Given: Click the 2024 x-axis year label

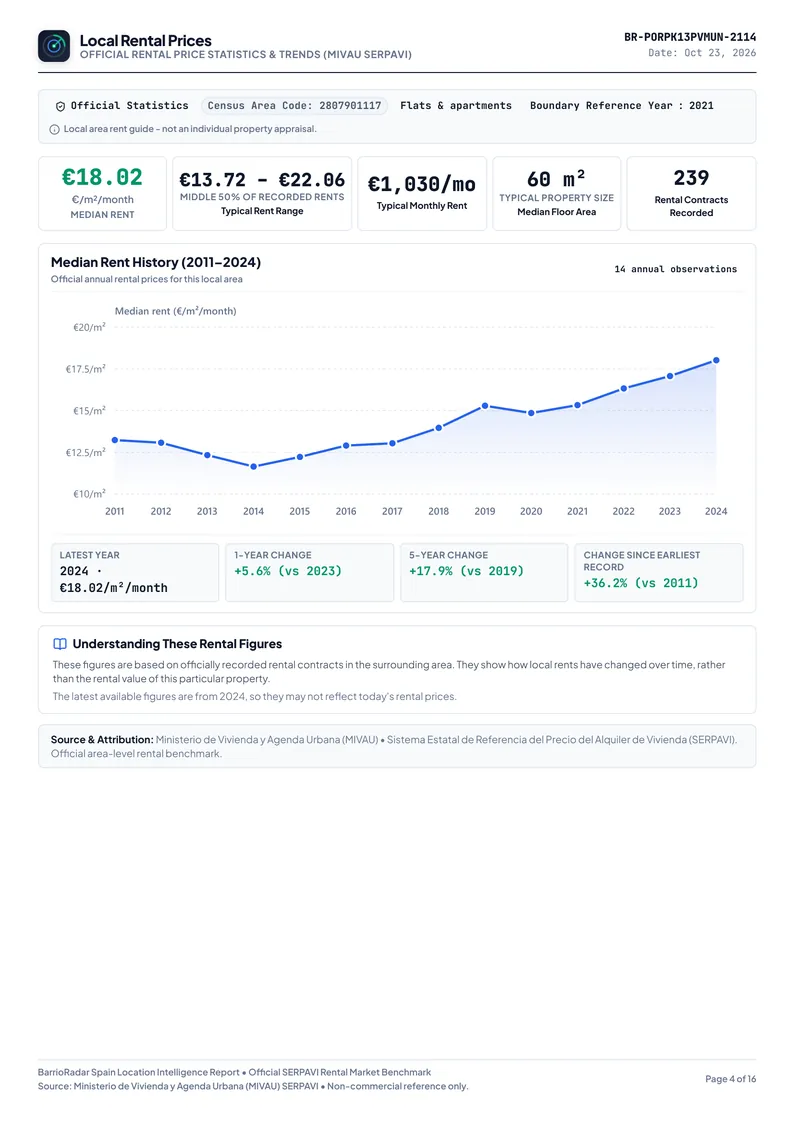Looking at the screenshot, I should [x=716, y=511].
